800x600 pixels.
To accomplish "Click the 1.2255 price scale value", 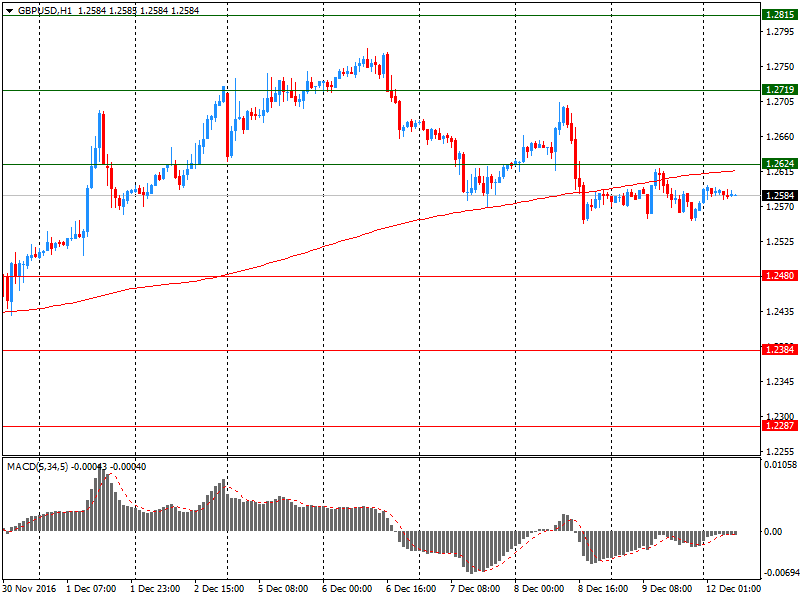I will tap(780, 452).
